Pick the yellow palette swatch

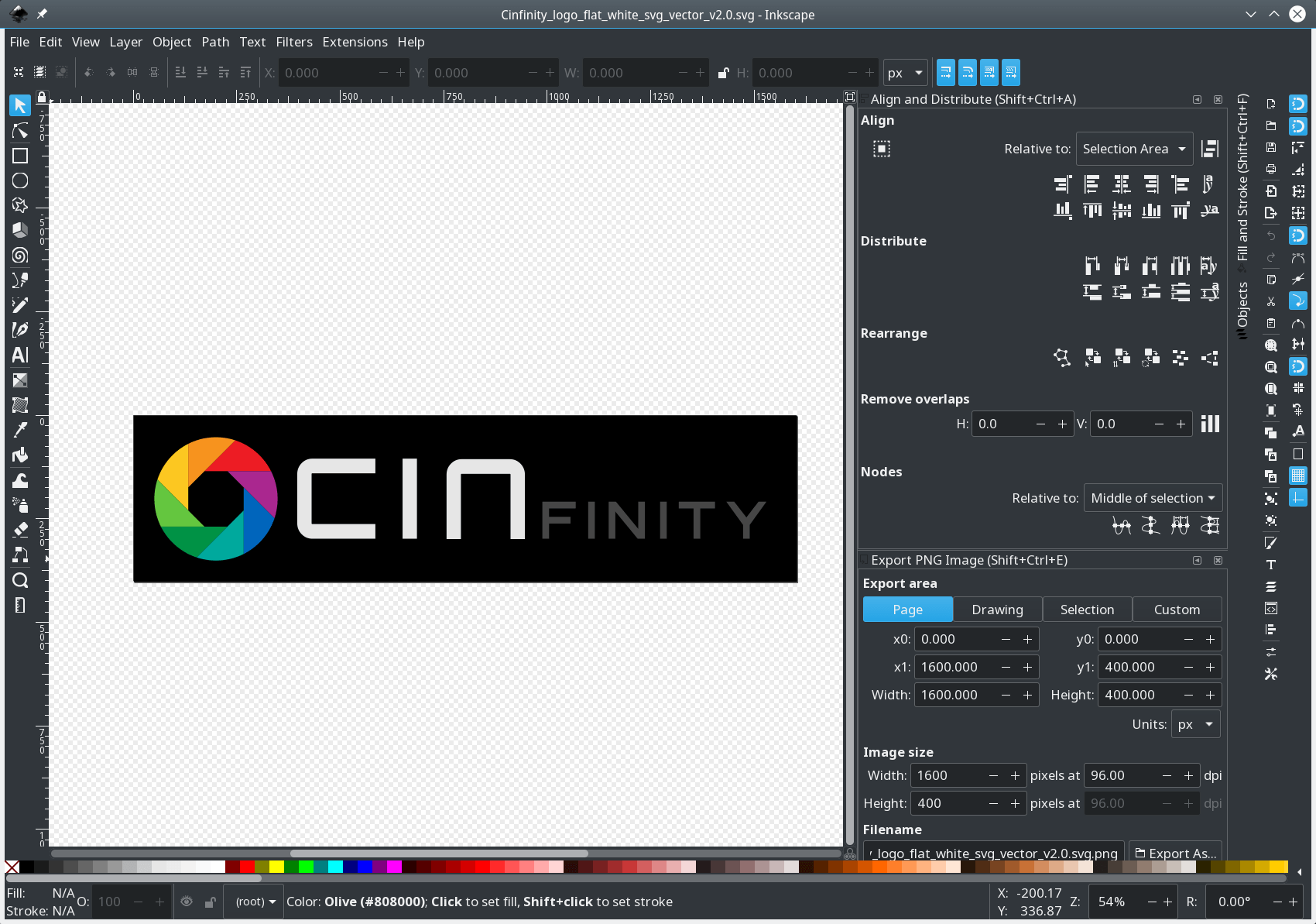pyautogui.click(x=276, y=867)
